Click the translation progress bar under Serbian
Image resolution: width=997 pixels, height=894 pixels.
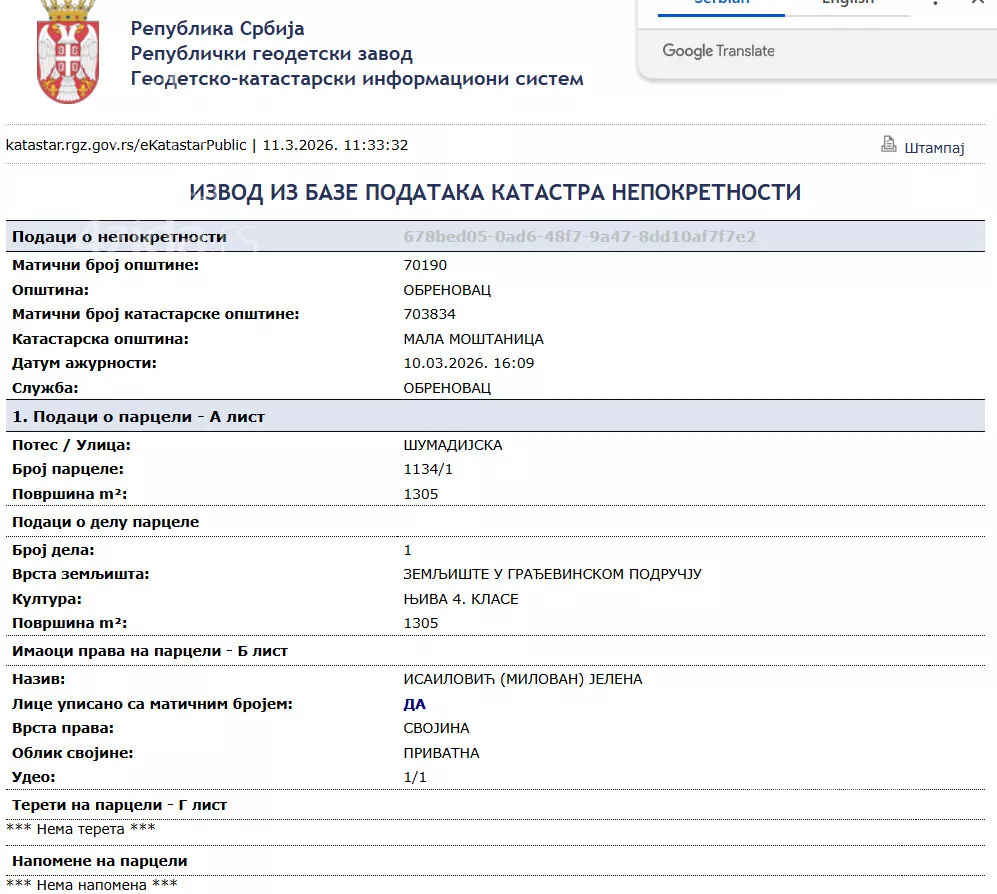722,16
